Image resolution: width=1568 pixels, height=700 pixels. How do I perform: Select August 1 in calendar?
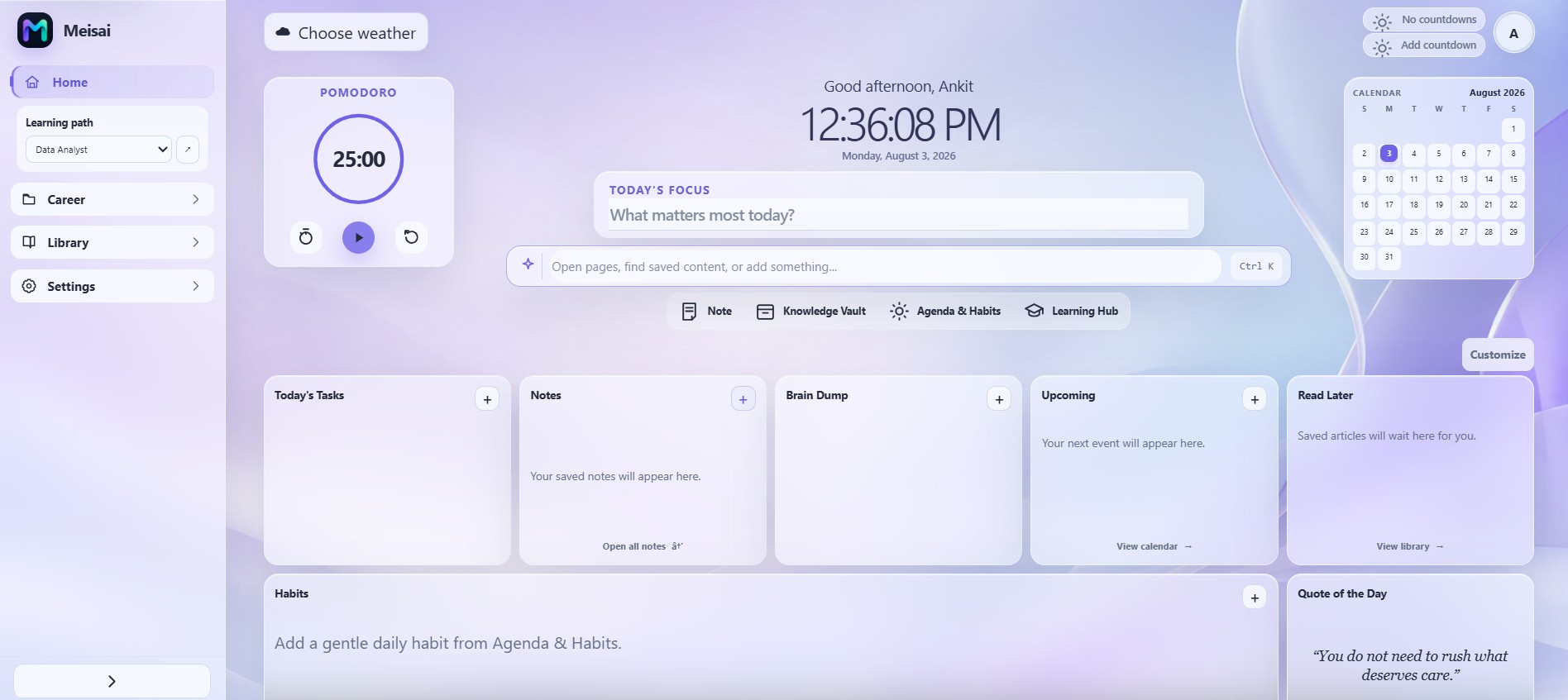[1513, 129]
